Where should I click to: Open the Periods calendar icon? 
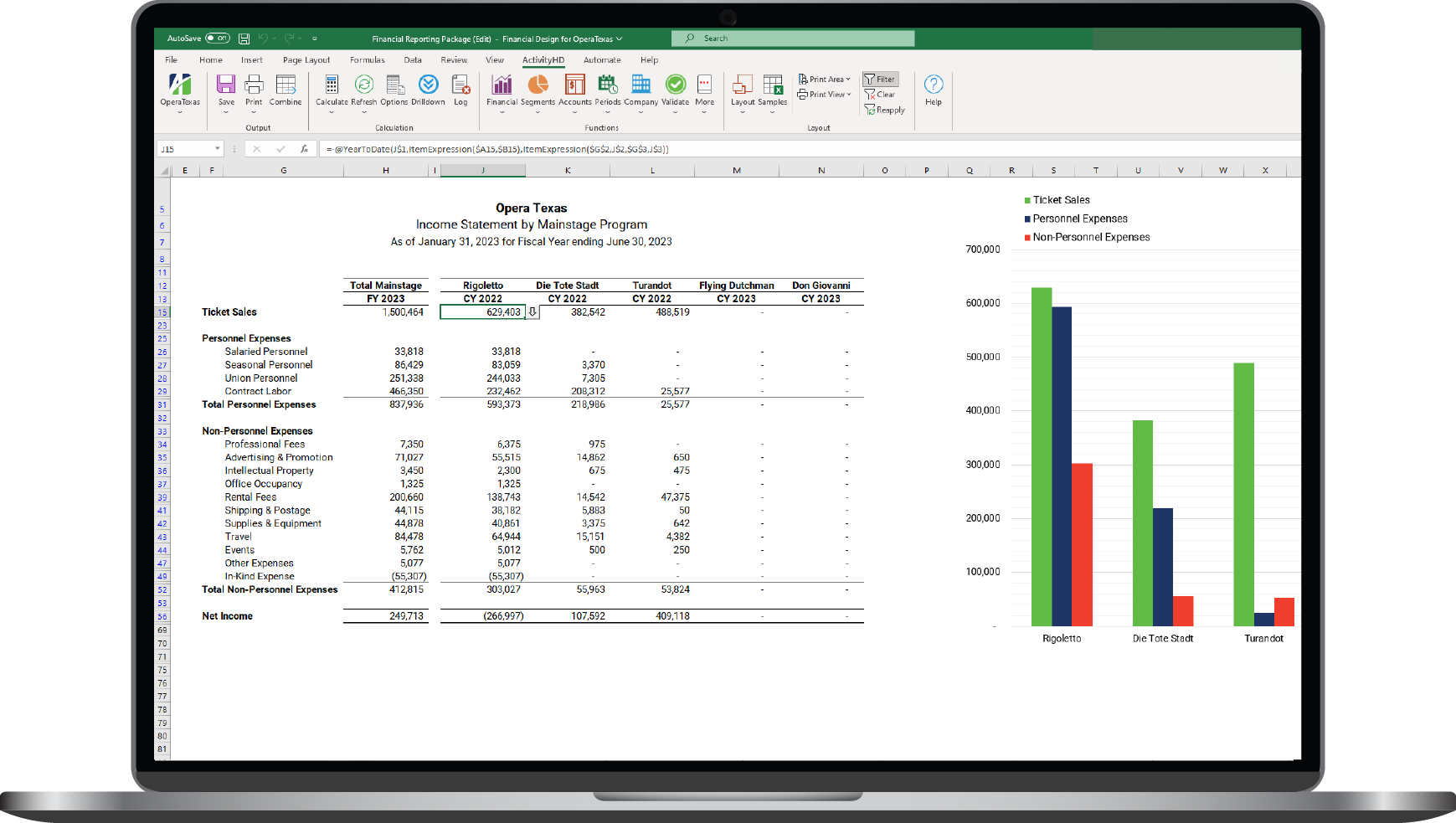[607, 85]
